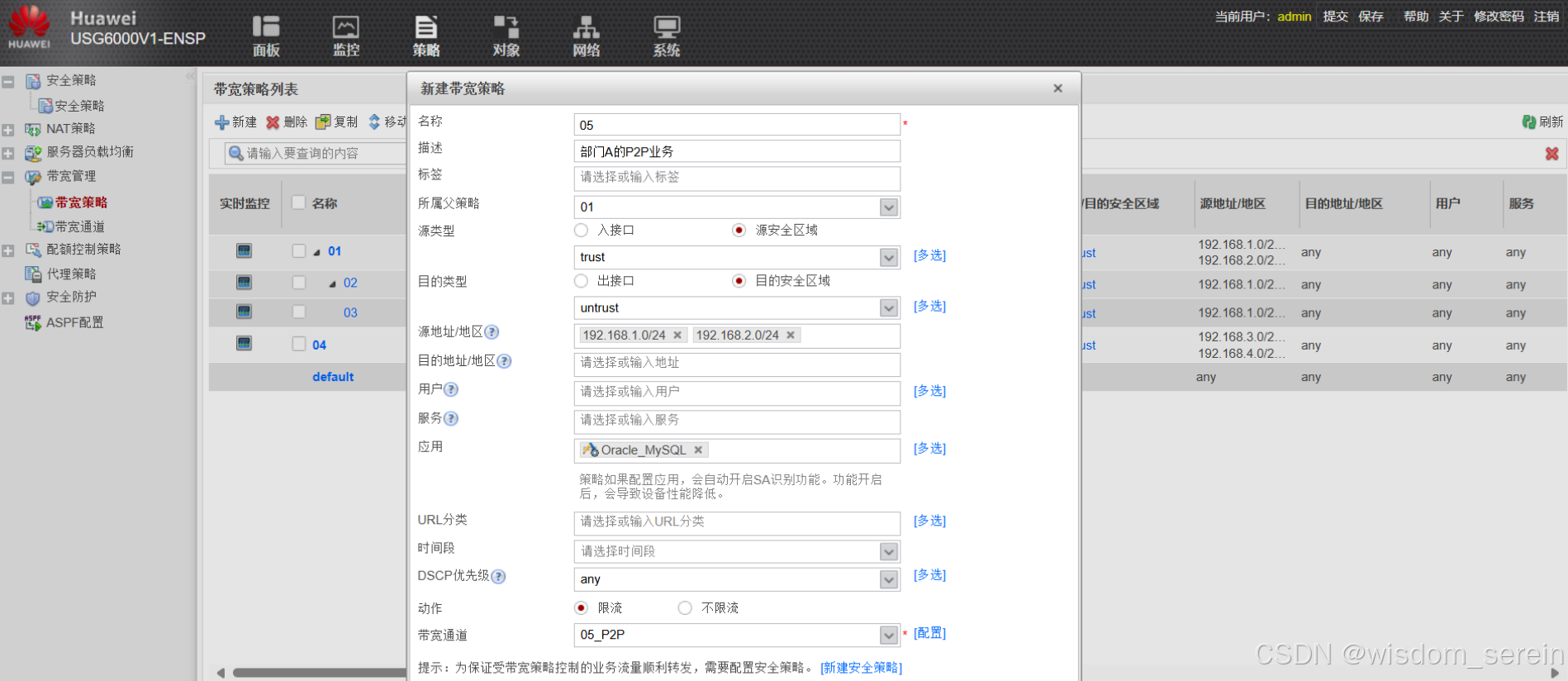Click the 删除 red X icon
The image size is (1568, 681).
pos(273,122)
